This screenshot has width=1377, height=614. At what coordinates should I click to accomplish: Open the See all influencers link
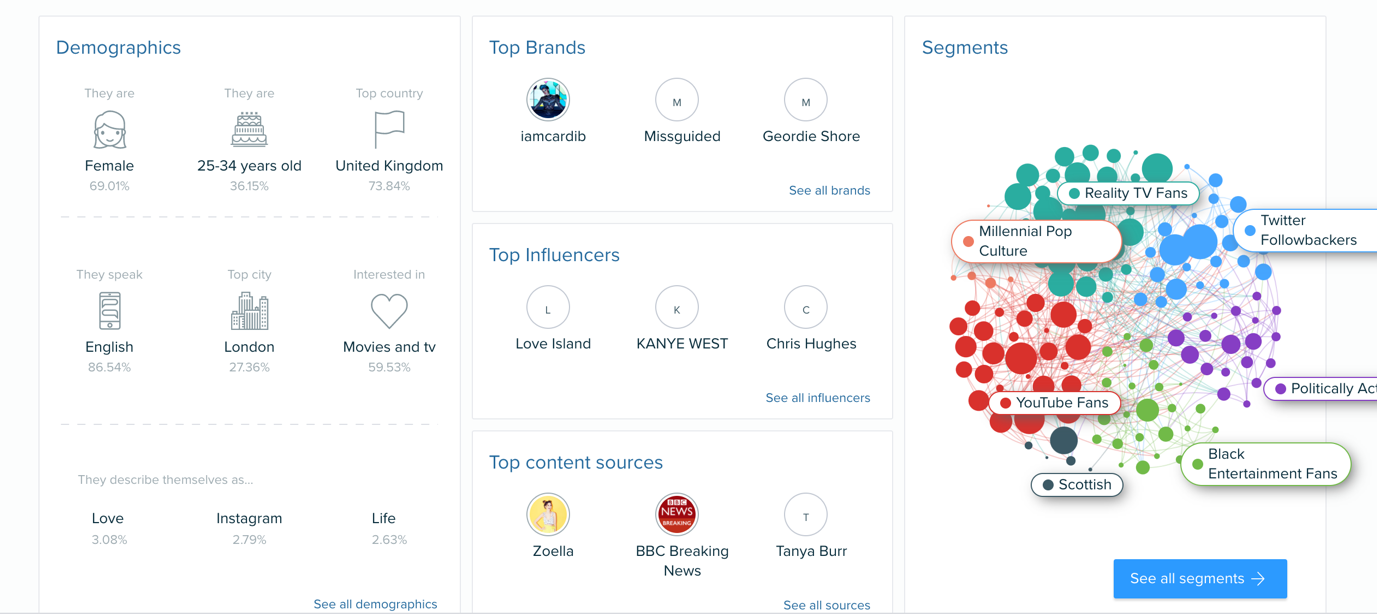(817, 398)
